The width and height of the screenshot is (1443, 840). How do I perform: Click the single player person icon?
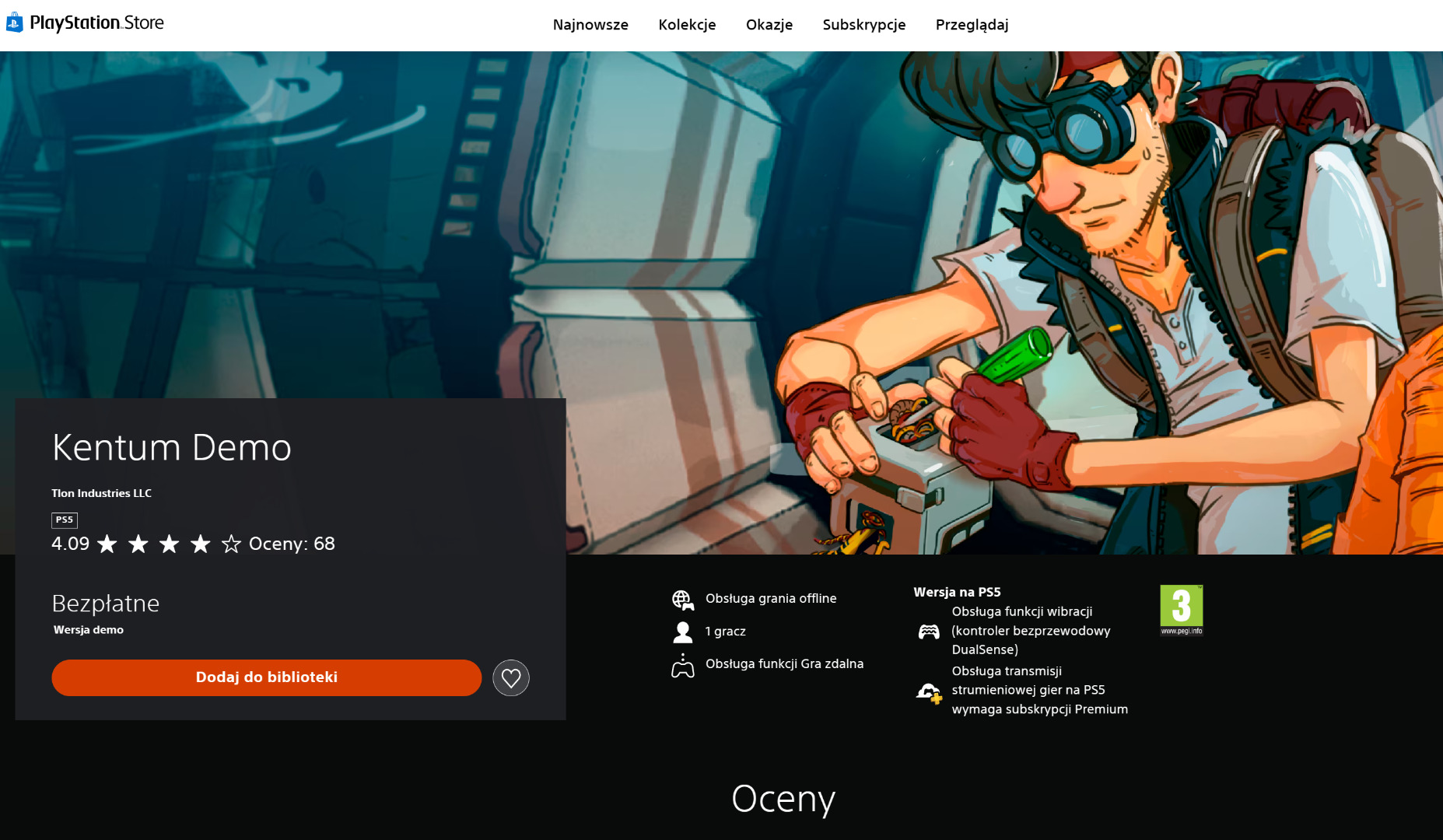(682, 632)
